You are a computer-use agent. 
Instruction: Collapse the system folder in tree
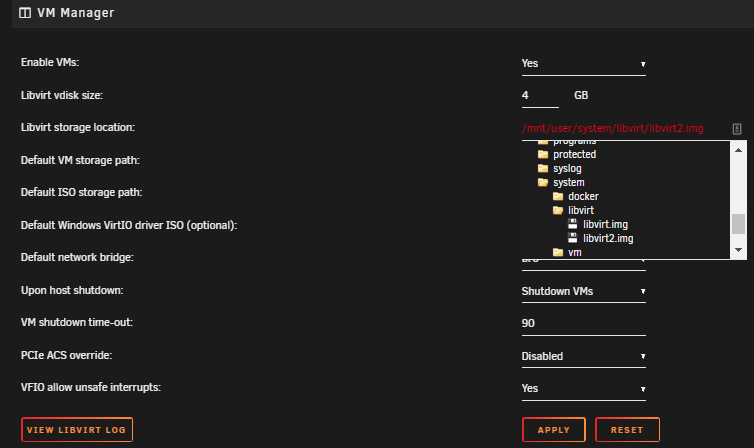pyautogui.click(x=568, y=182)
